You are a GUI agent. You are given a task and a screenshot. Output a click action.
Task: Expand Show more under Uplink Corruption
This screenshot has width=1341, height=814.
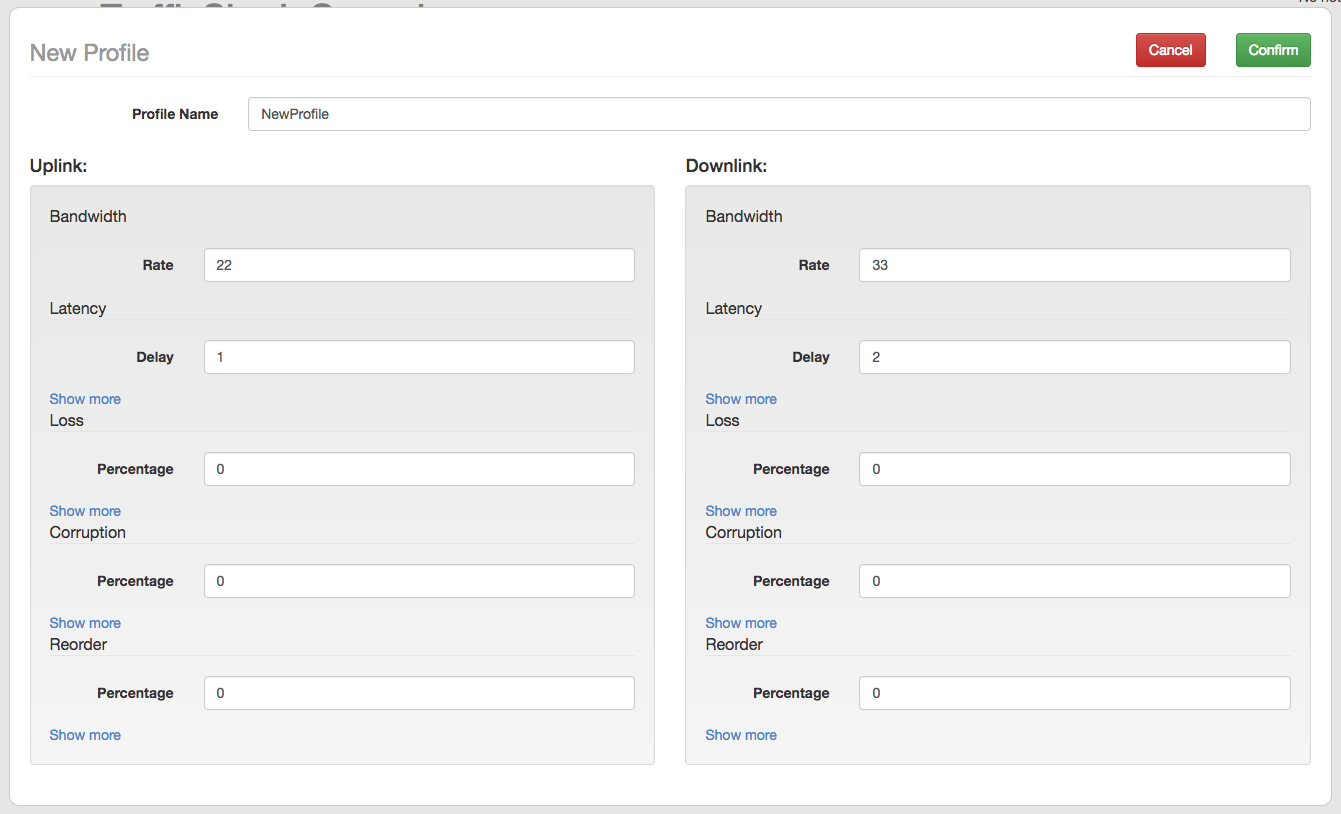point(85,623)
